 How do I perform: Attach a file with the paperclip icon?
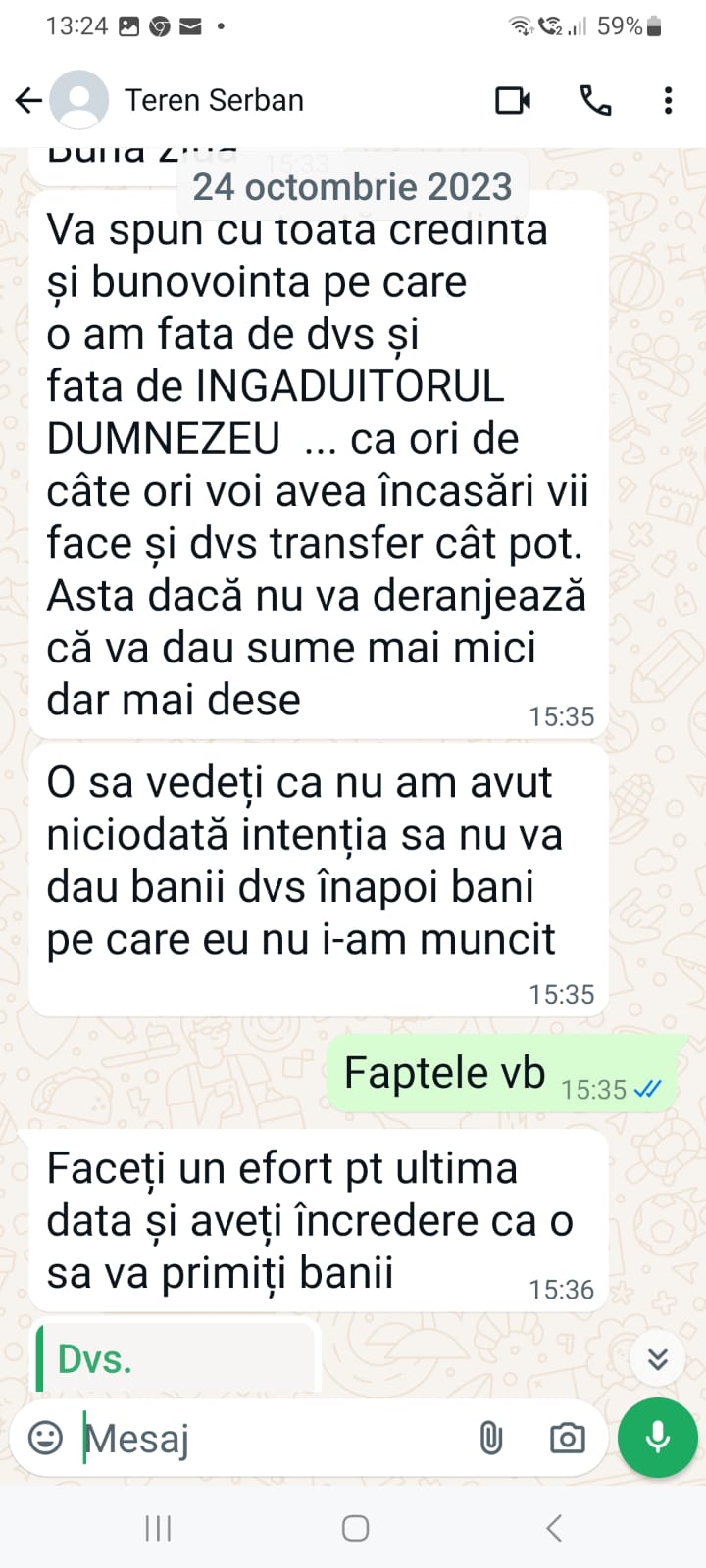point(490,1438)
